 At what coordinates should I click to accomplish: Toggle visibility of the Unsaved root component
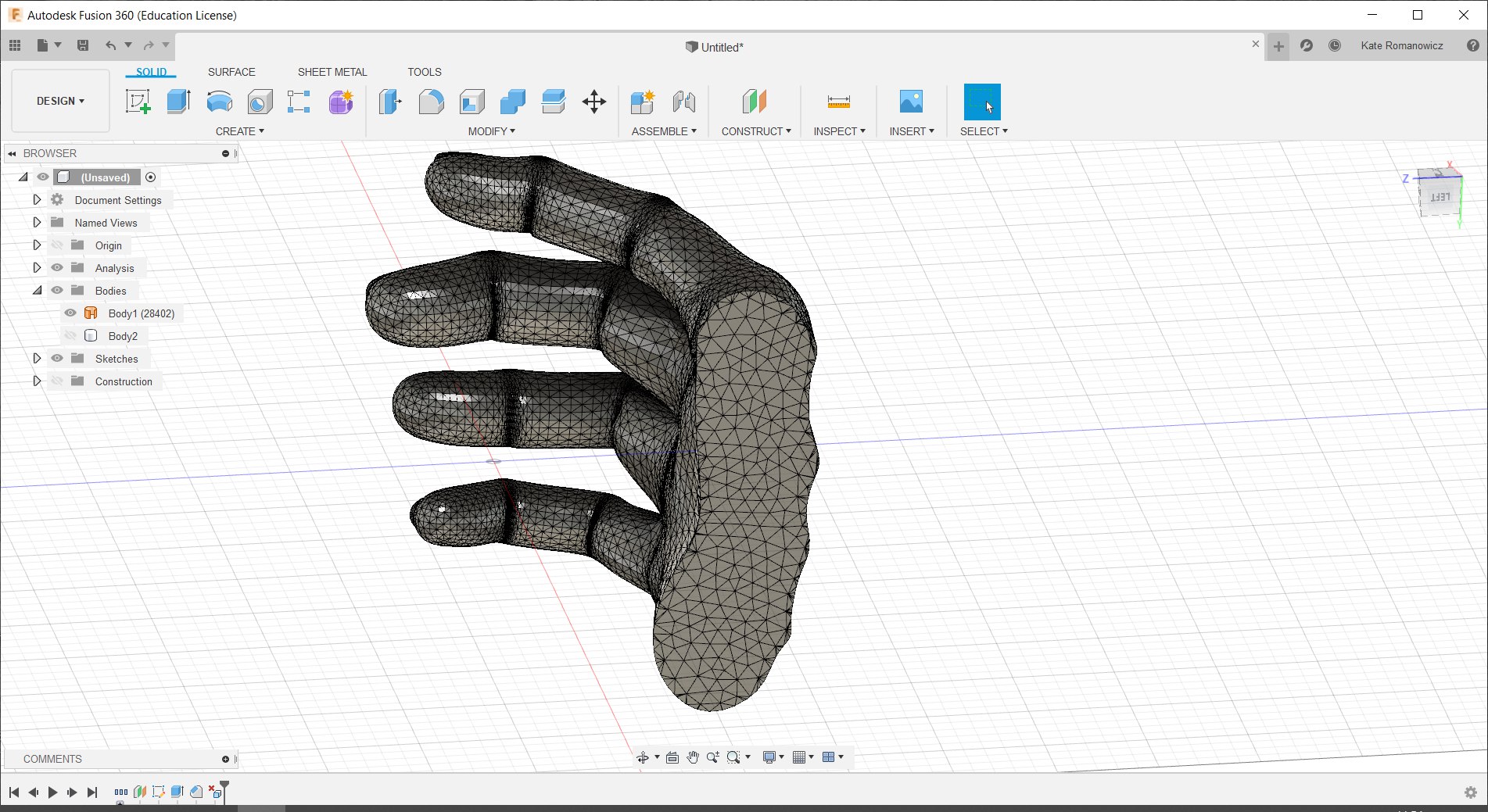tap(43, 177)
